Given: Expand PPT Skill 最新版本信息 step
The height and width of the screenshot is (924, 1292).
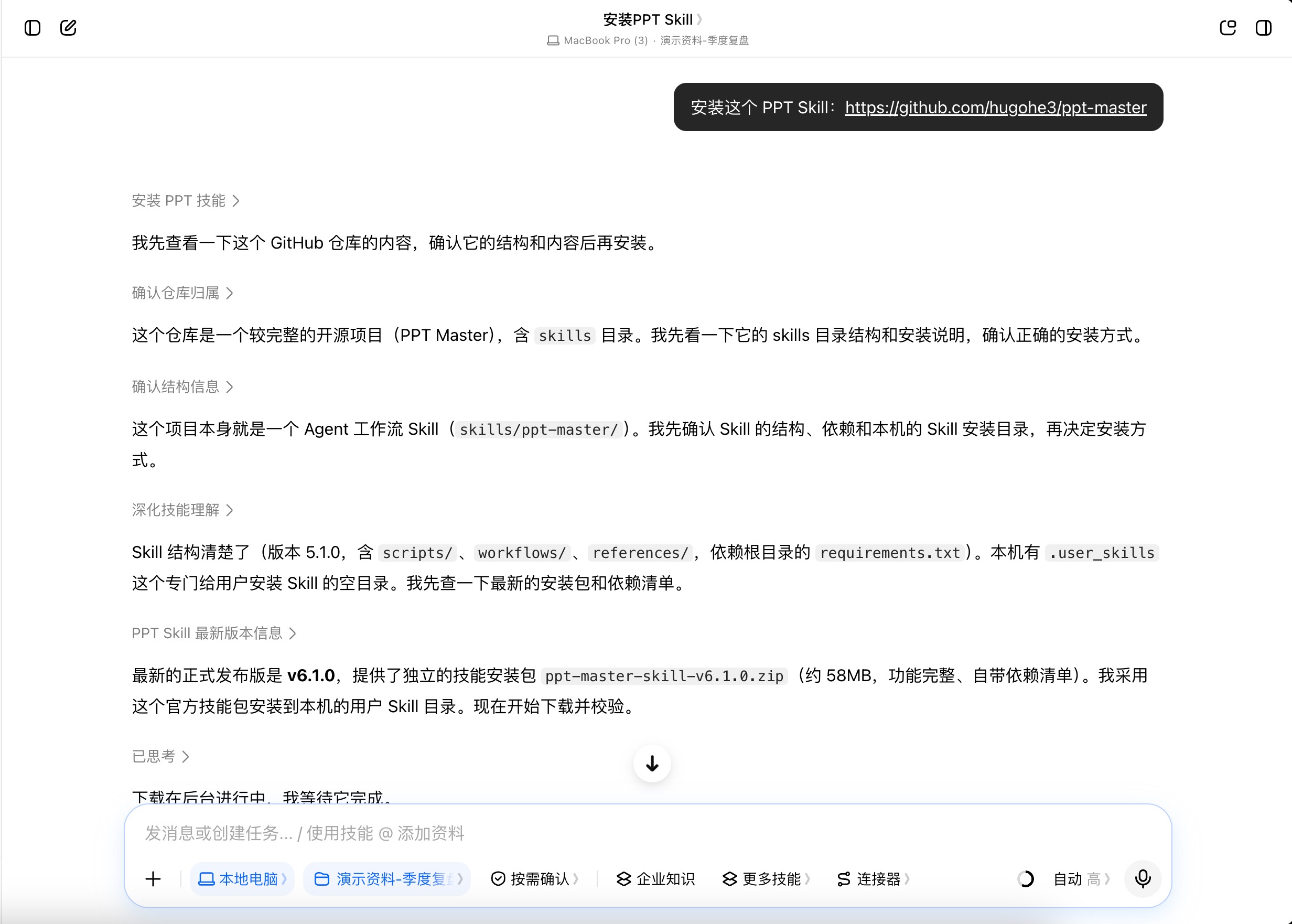Looking at the screenshot, I should (214, 633).
